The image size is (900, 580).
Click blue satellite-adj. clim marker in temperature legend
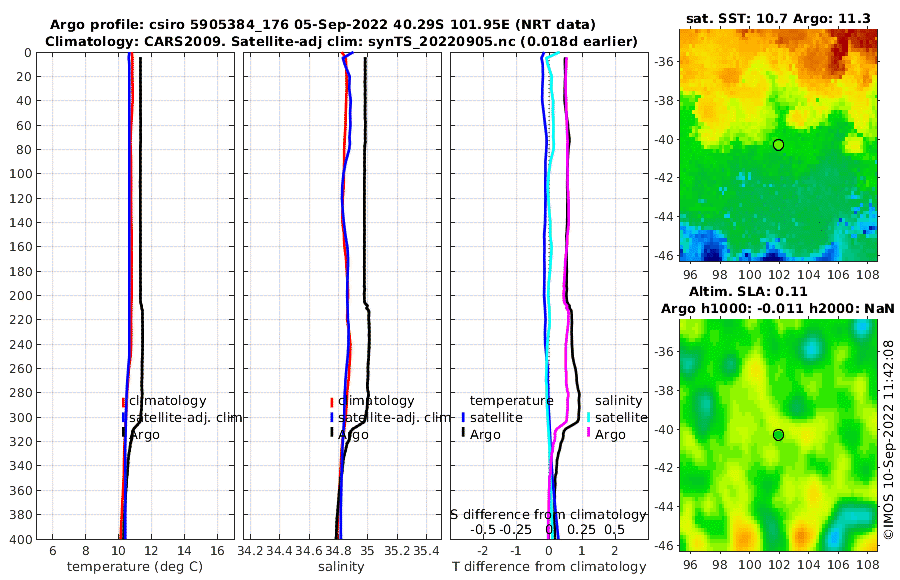tap(123, 417)
